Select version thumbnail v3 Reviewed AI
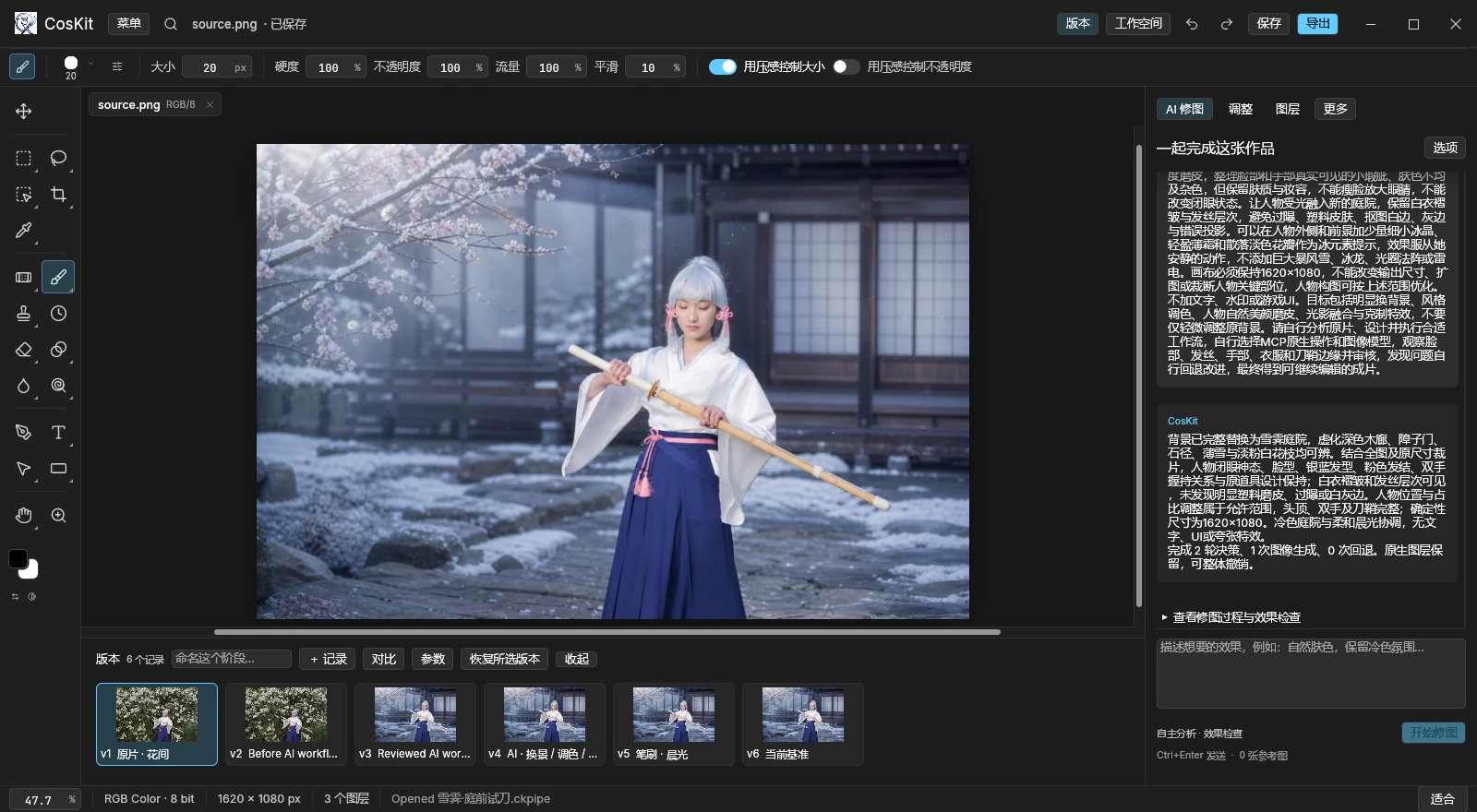Image resolution: width=1477 pixels, height=812 pixels. [415, 724]
